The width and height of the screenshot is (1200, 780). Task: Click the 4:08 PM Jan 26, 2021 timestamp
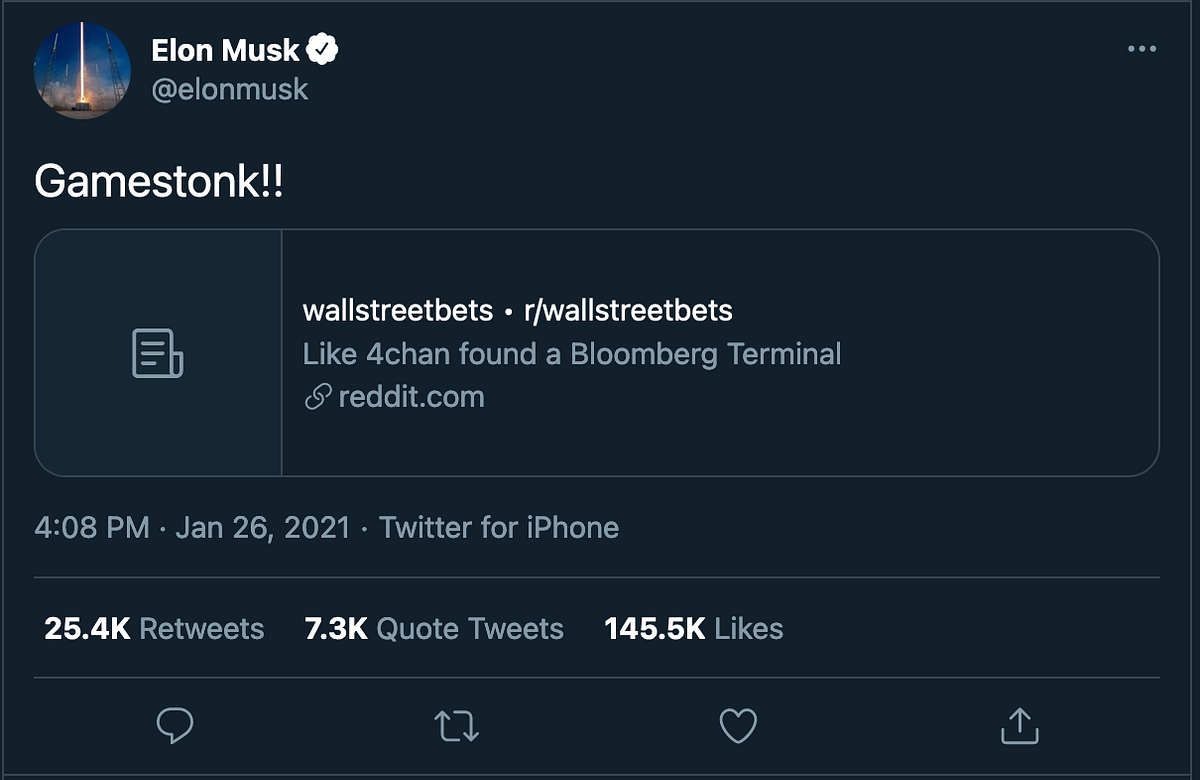192,527
